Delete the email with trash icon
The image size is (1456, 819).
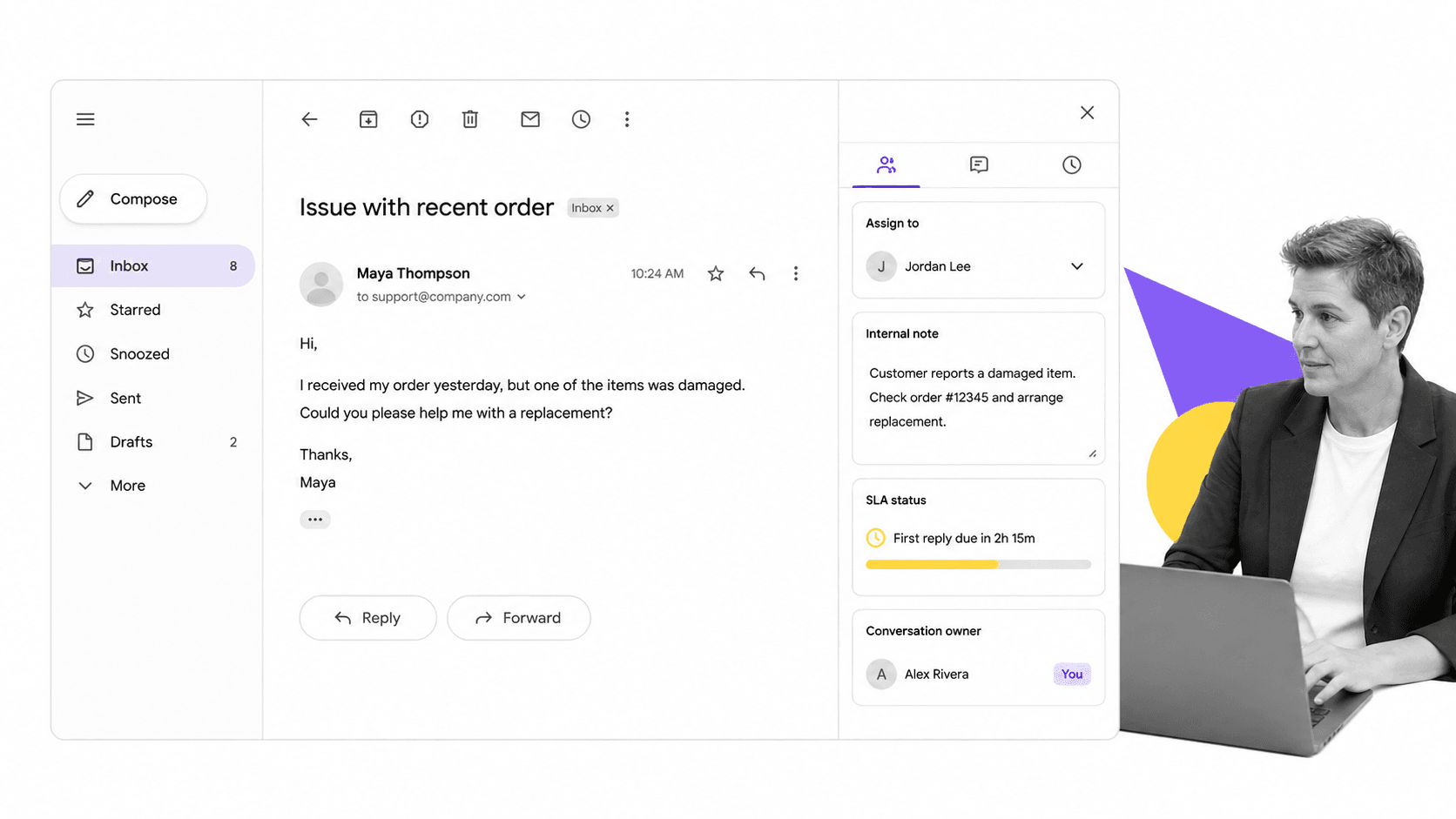[470, 119]
